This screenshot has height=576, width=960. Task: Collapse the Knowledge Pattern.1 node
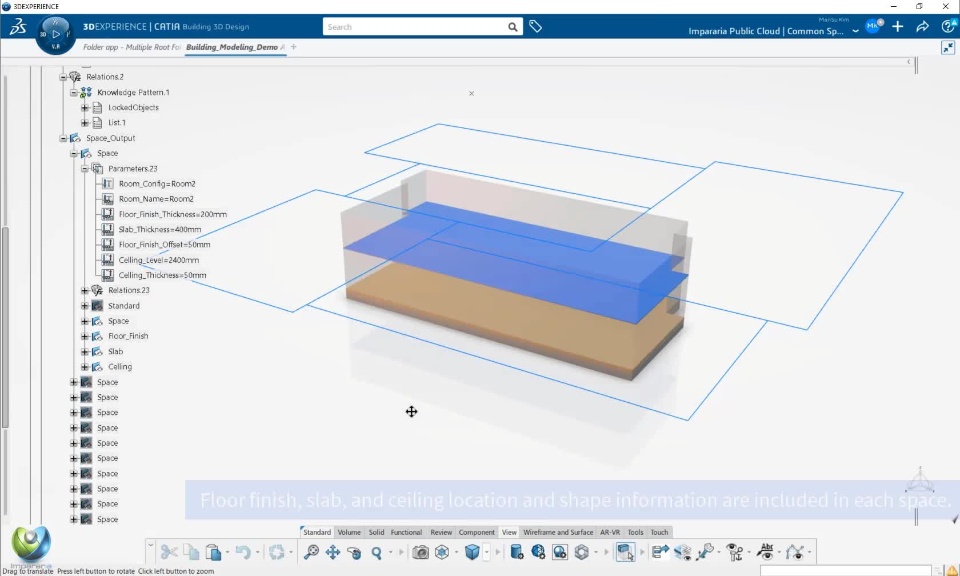[74, 92]
